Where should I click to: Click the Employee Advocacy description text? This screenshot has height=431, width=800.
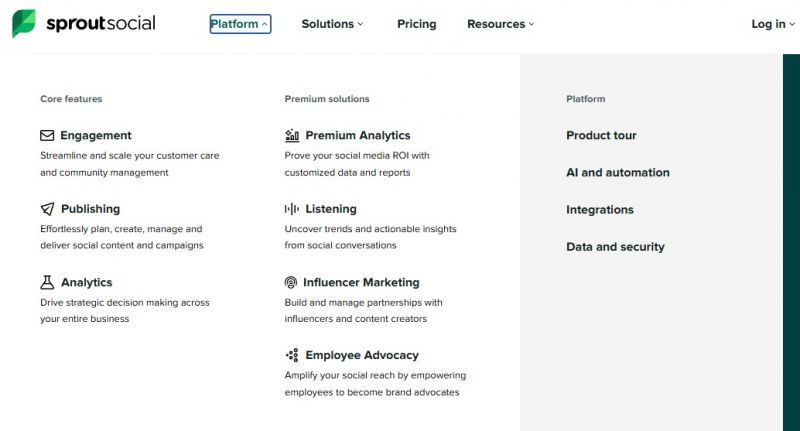coord(374,384)
